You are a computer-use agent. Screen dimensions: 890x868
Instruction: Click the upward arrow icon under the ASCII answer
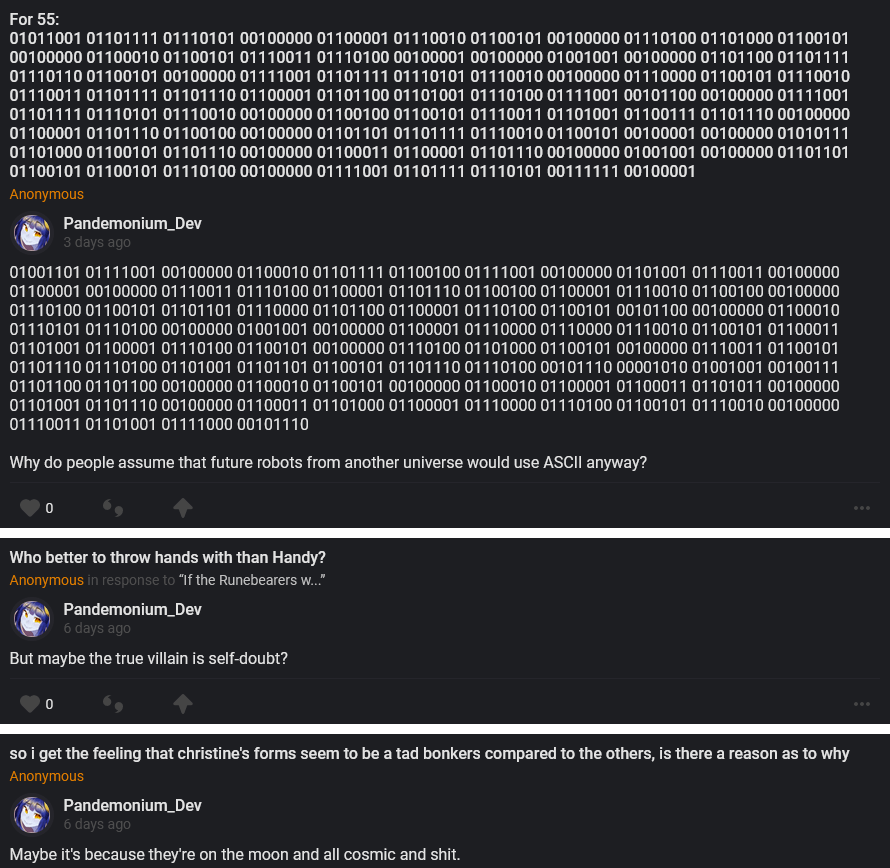coord(182,508)
